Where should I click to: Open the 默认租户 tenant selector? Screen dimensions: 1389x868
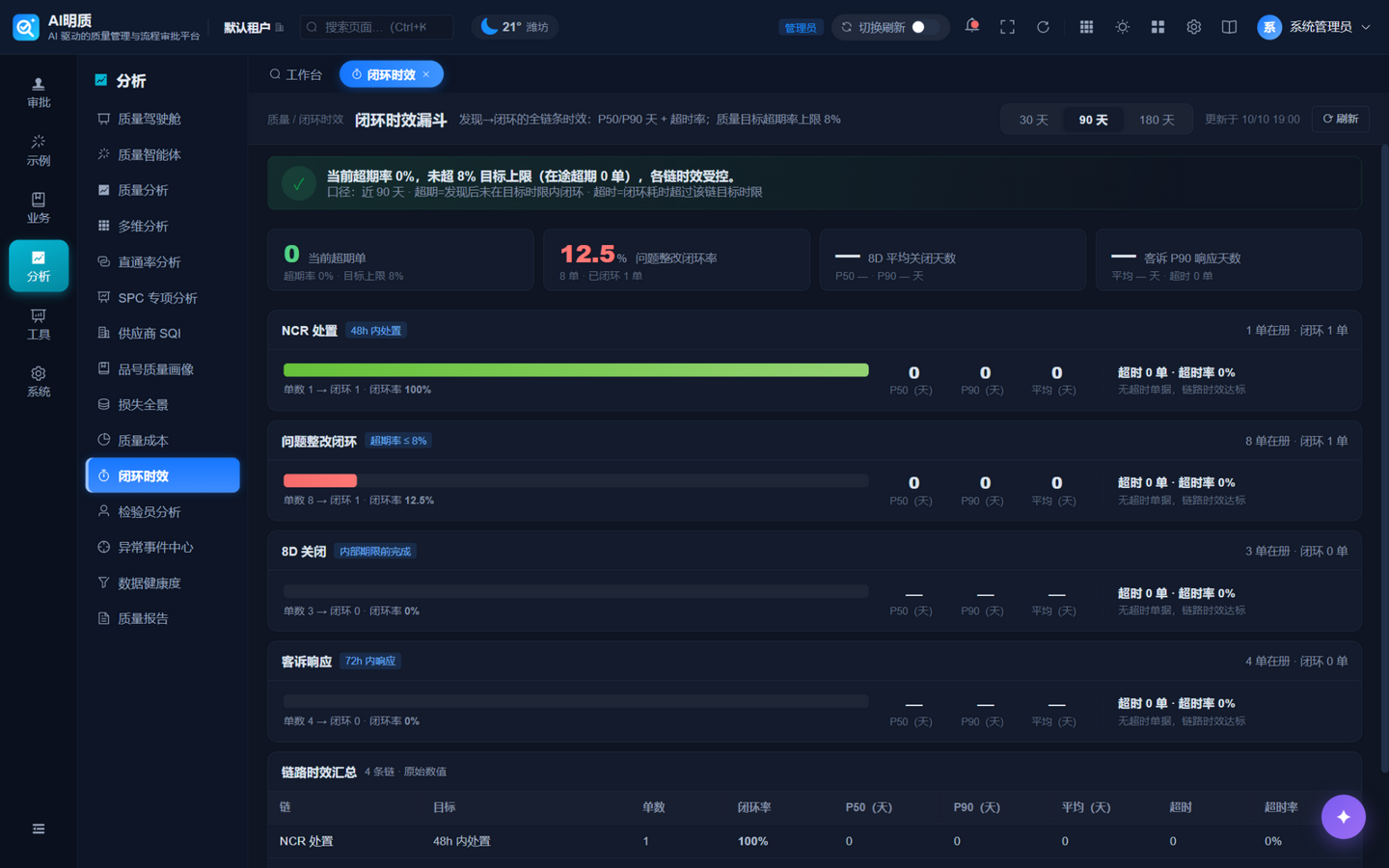click(254, 27)
